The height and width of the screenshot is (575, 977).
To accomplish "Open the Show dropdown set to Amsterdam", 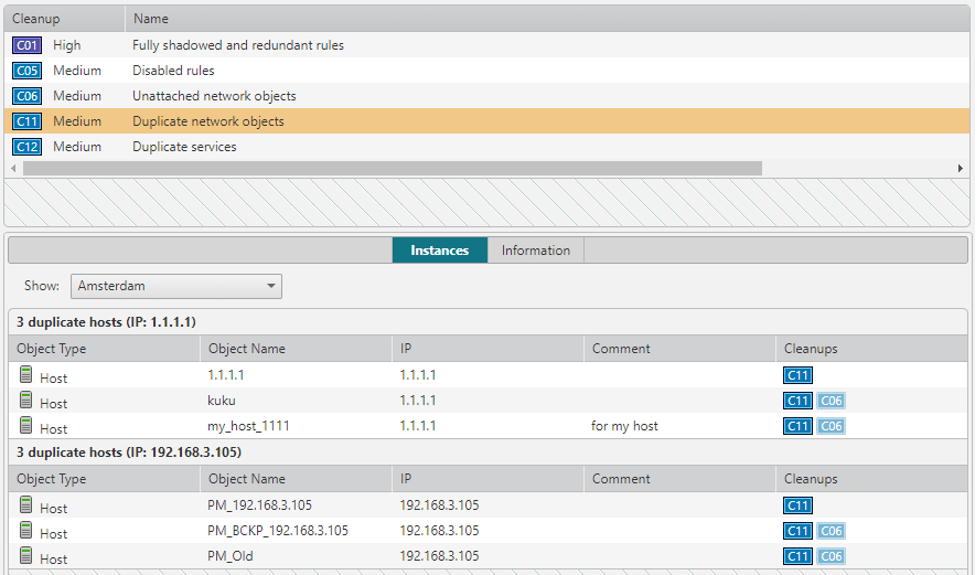I will click(176, 286).
